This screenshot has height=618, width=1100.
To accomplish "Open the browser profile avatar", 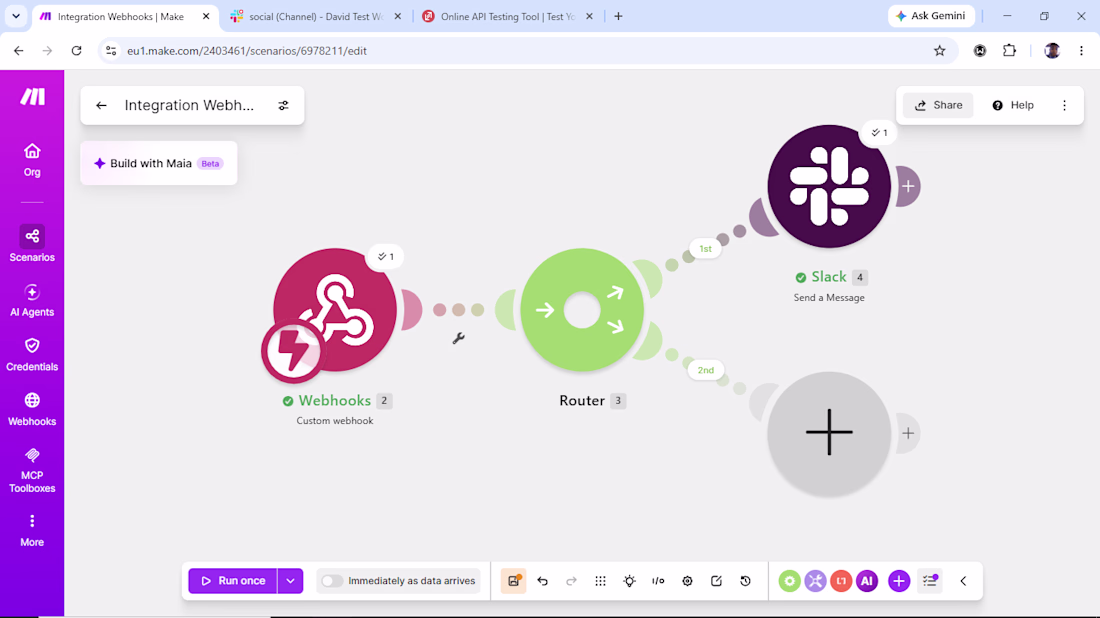I will pyautogui.click(x=1052, y=51).
